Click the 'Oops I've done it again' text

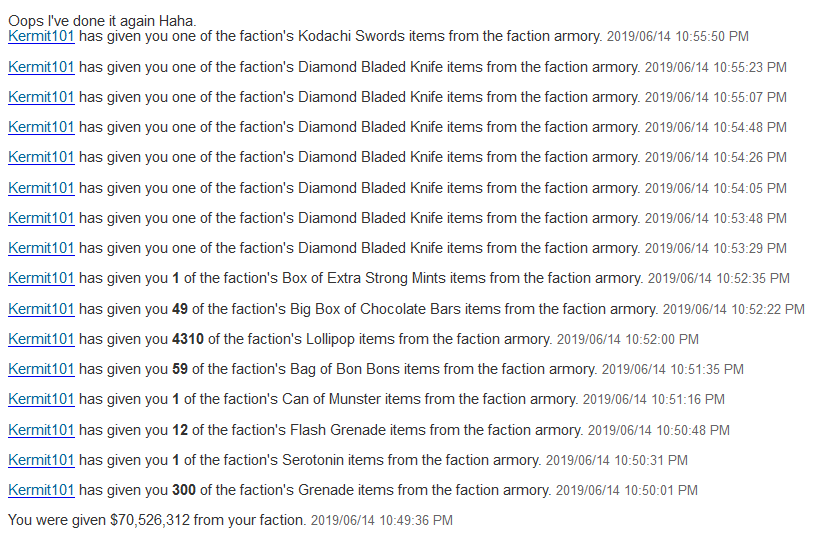(x=102, y=21)
